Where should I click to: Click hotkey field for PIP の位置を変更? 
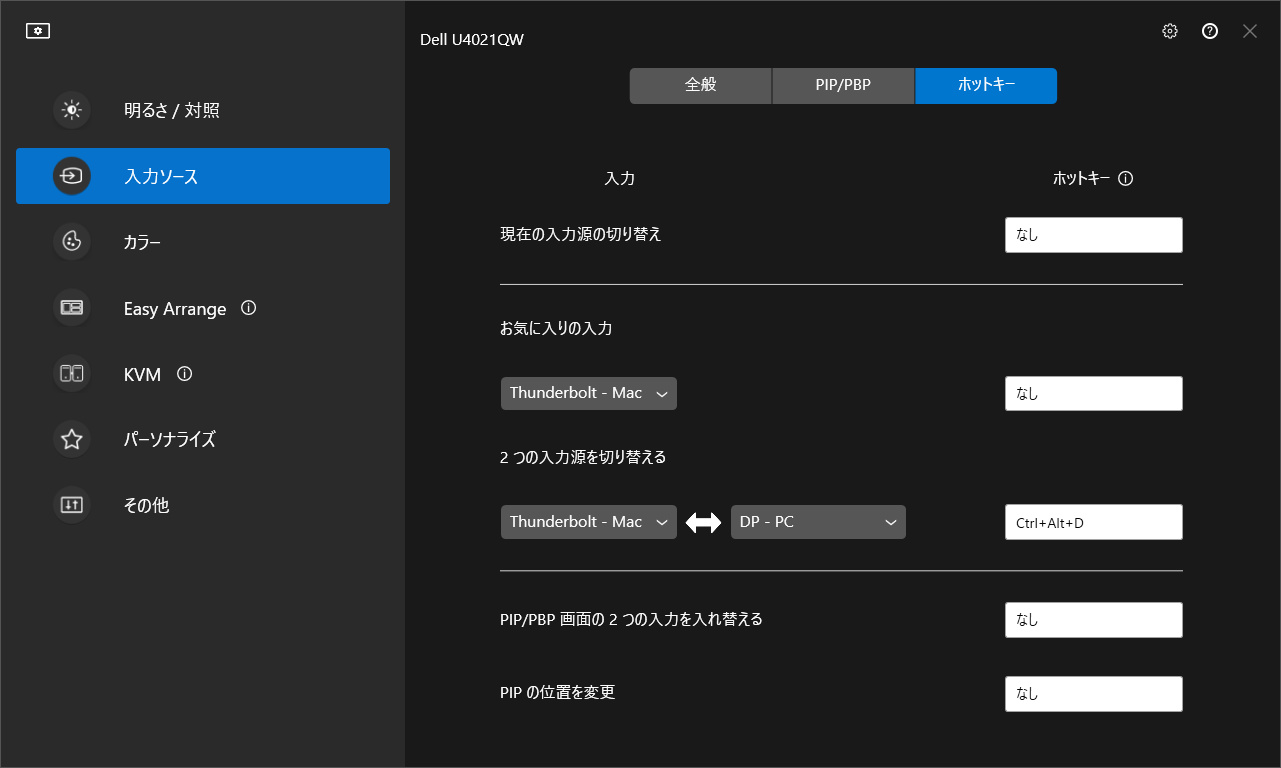pos(1094,694)
